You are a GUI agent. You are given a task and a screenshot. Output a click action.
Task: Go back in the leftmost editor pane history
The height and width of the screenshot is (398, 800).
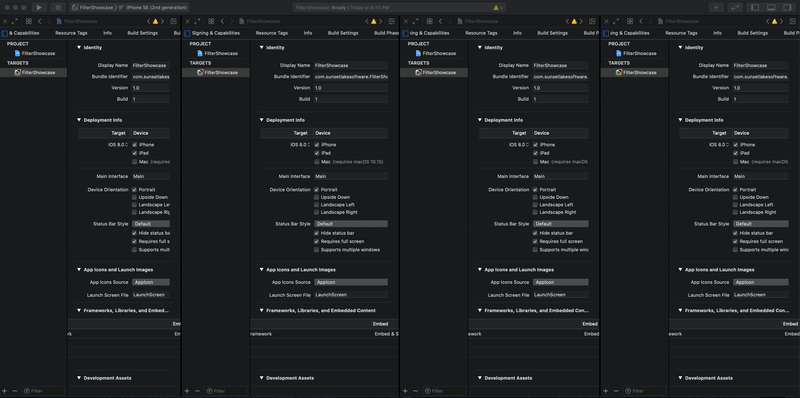(x=40, y=21)
